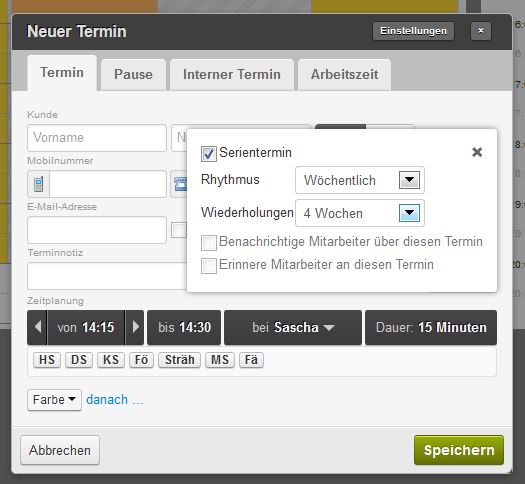The height and width of the screenshot is (484, 525).
Task: Open the Farbe color picker
Action: (x=54, y=400)
